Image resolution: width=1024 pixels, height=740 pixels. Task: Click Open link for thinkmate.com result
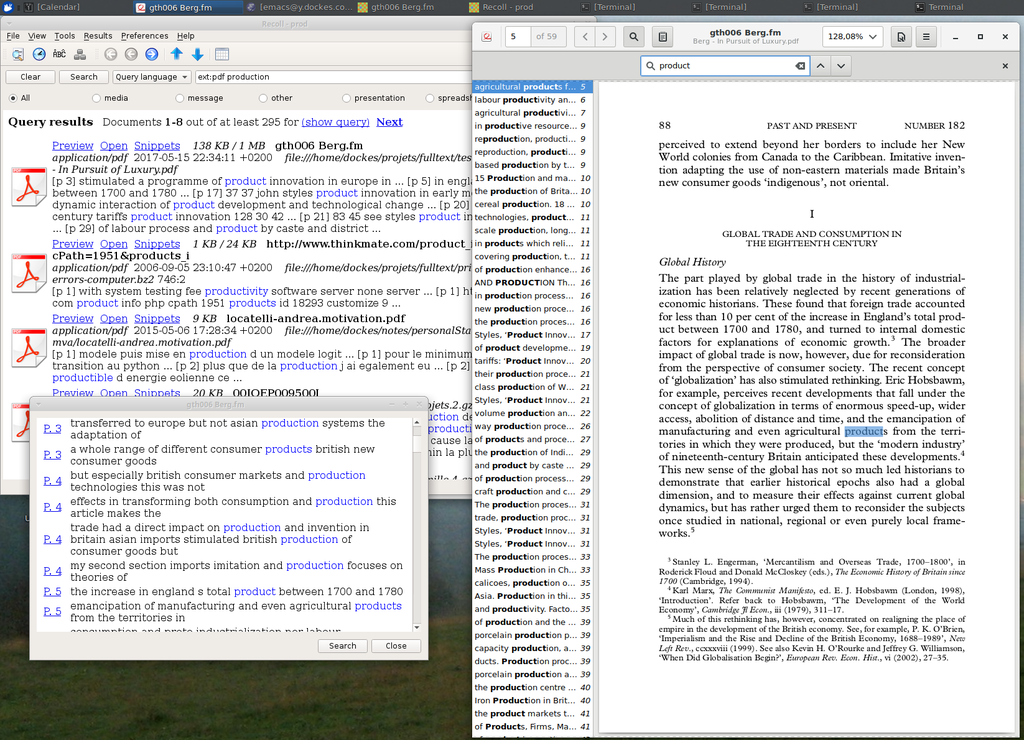(x=114, y=244)
